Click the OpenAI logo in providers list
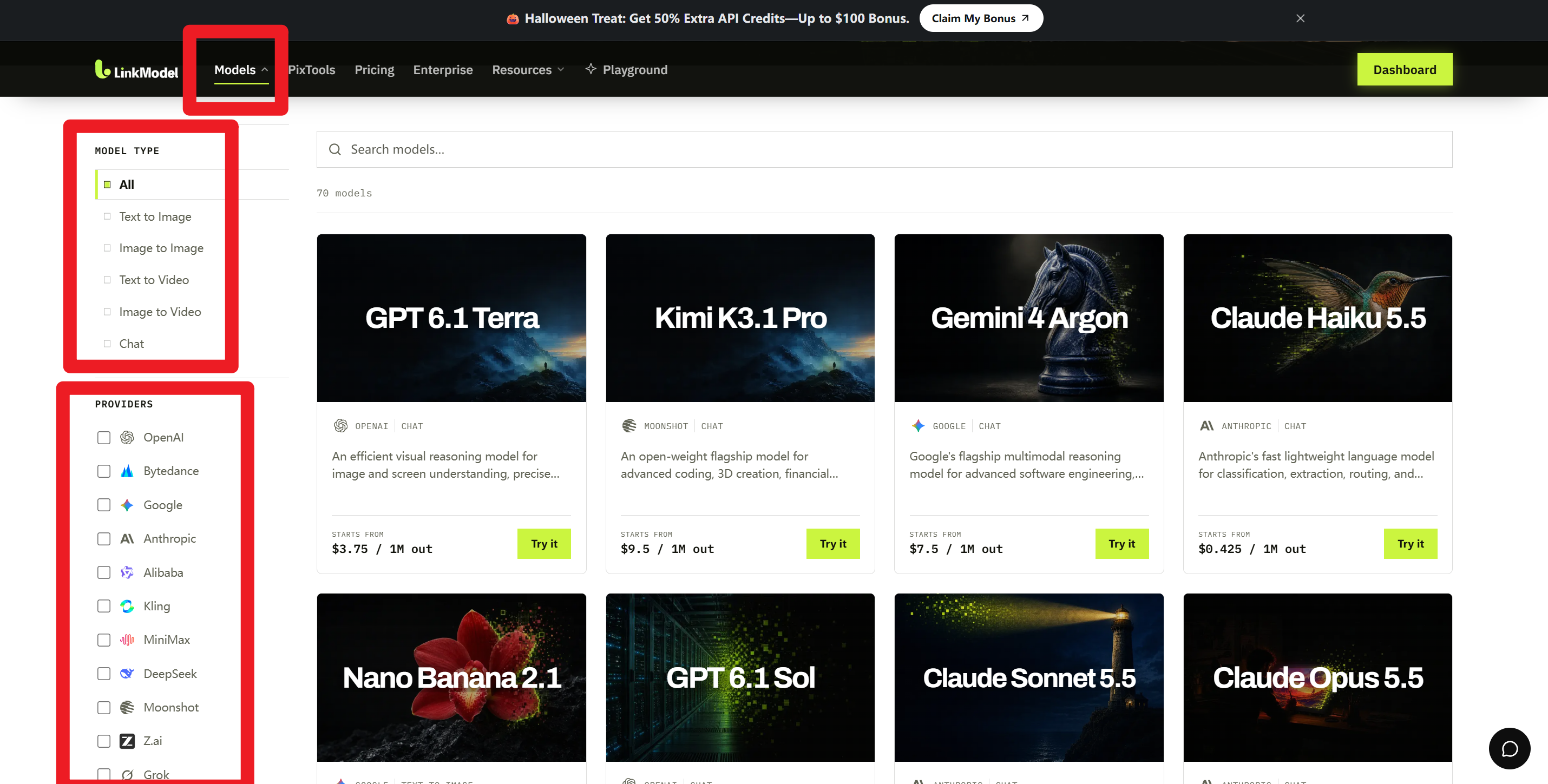Image resolution: width=1548 pixels, height=784 pixels. coord(127,437)
